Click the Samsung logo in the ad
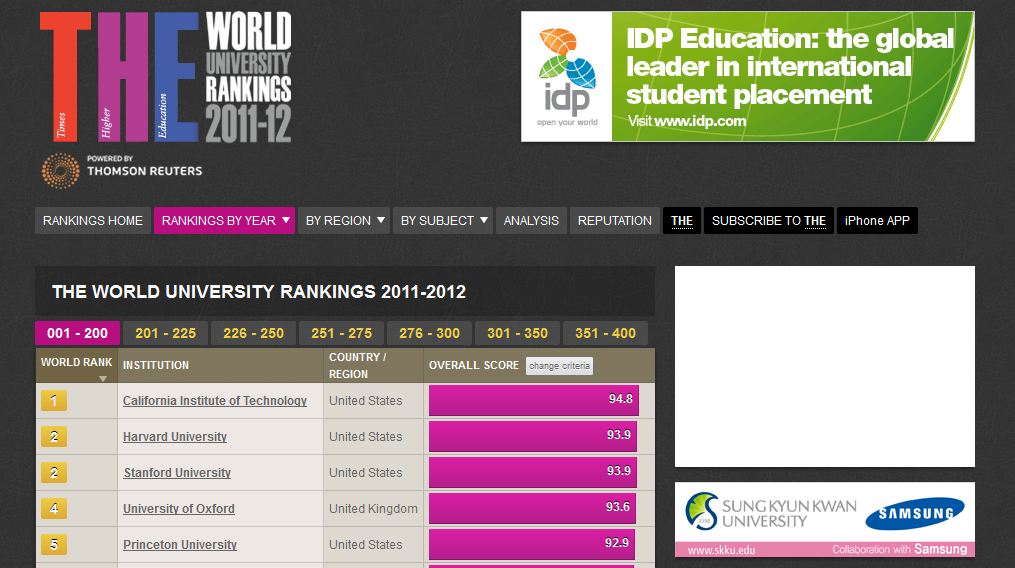Screen dimensions: 1015x568 coord(915,514)
